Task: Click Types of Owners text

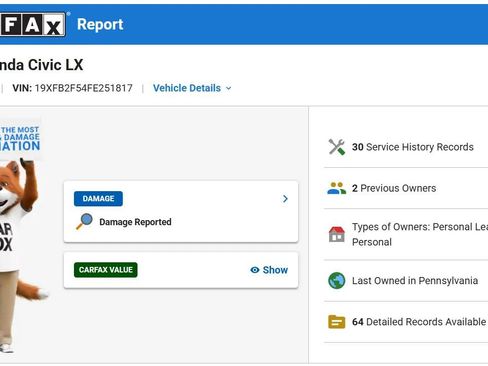Action: (420, 234)
